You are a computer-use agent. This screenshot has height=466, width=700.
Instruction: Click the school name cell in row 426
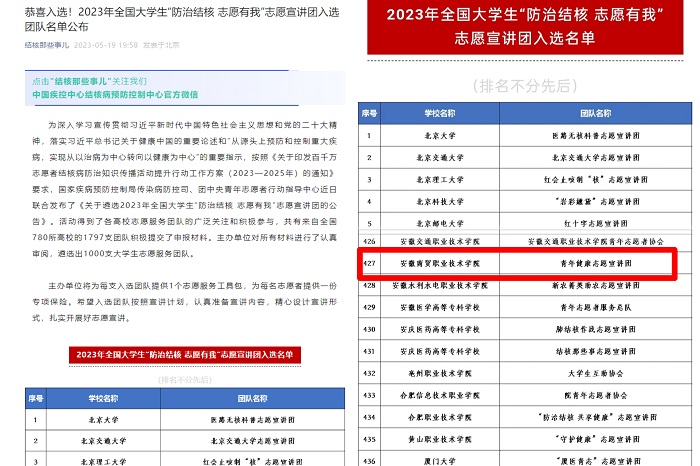pyautogui.click(x=440, y=241)
